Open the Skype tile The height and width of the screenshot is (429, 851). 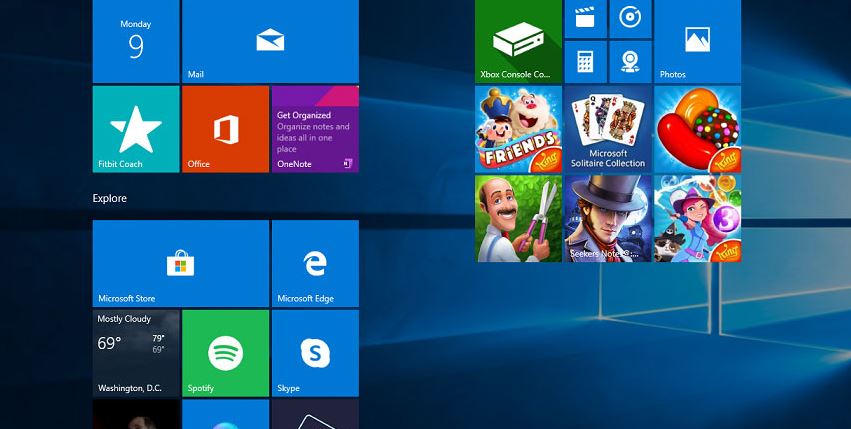point(315,353)
